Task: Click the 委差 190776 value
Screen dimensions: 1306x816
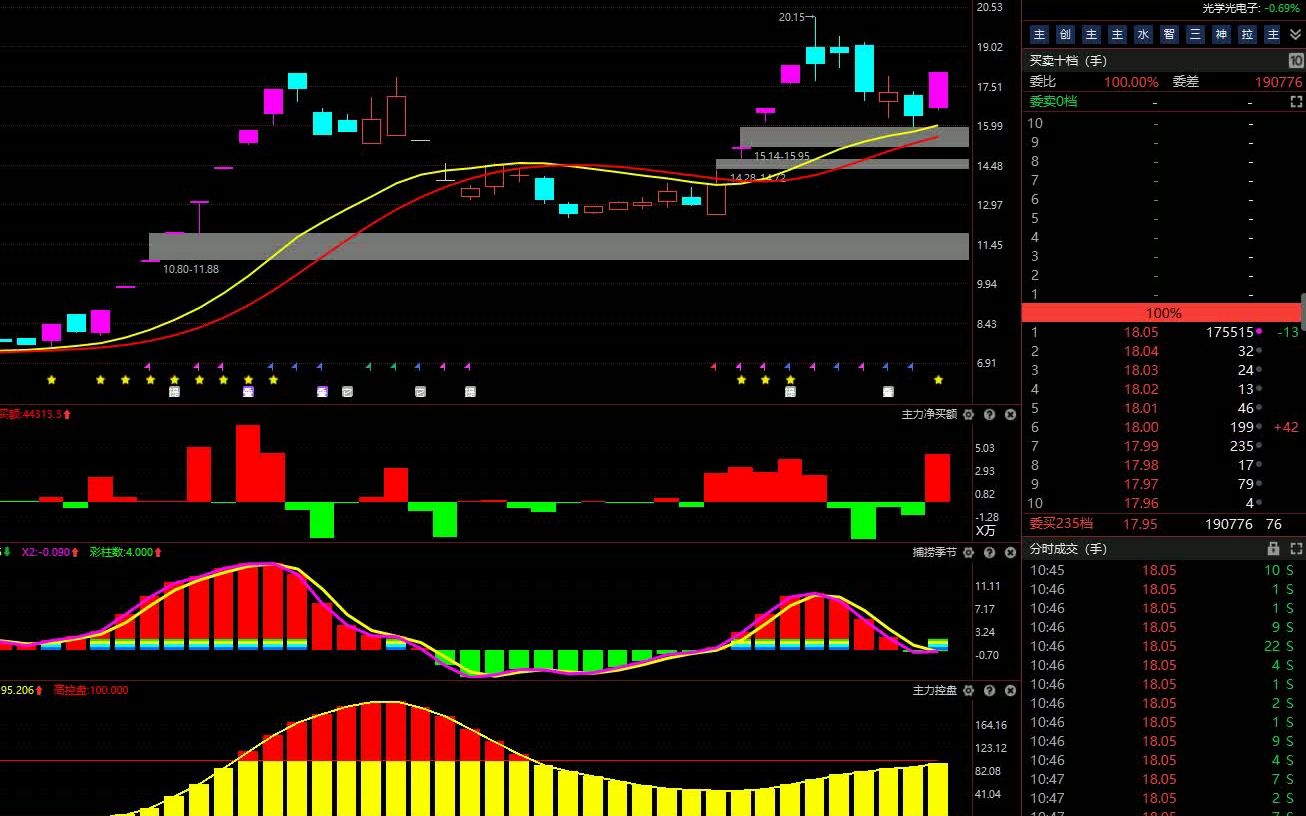Action: (1279, 82)
